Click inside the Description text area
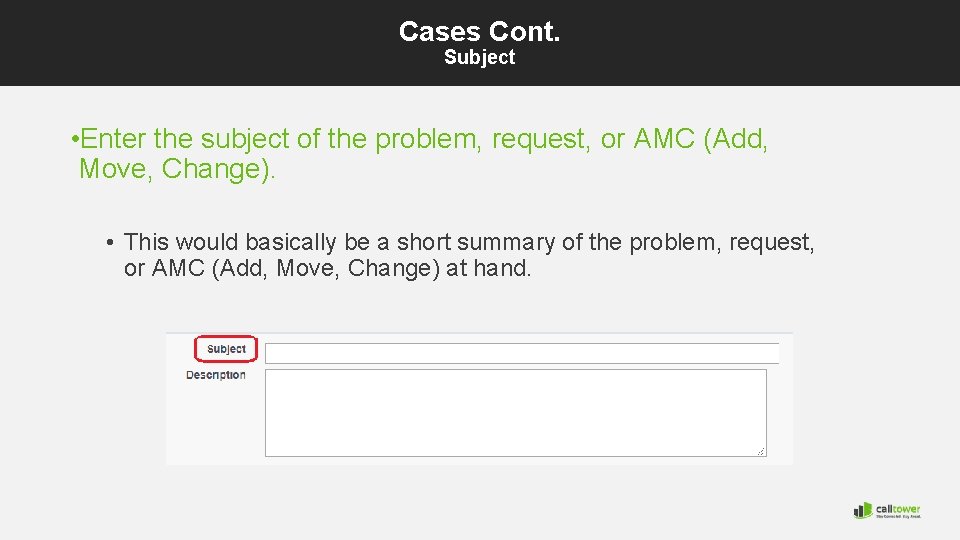Image resolution: width=960 pixels, height=540 pixels. pyautogui.click(x=515, y=412)
